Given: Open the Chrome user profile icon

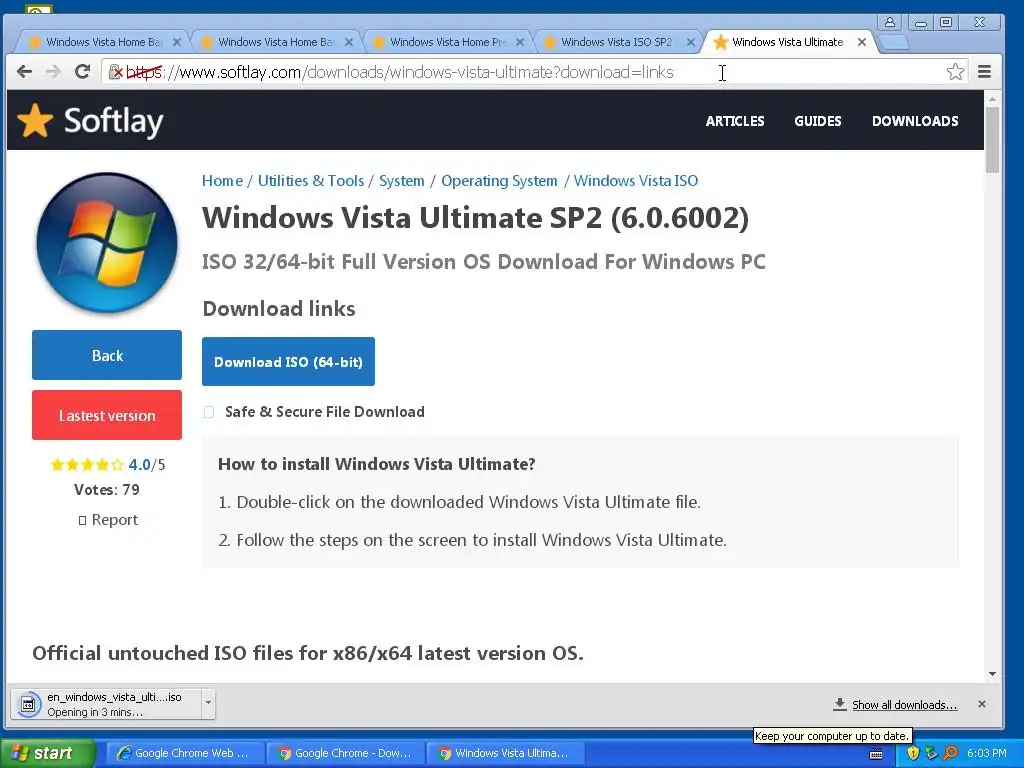Looking at the screenshot, I should 889,22.
